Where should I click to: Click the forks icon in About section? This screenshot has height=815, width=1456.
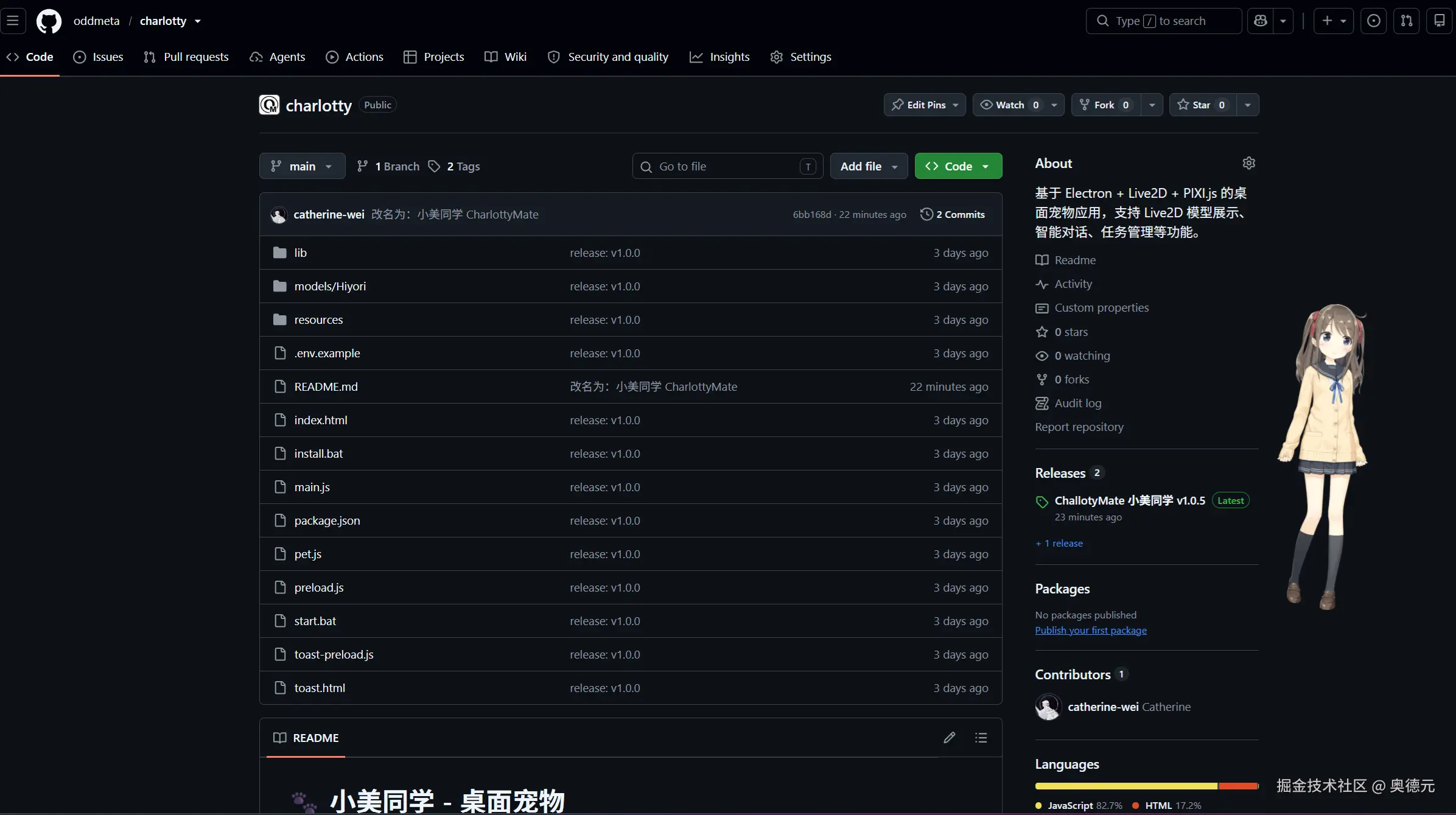click(x=1042, y=379)
